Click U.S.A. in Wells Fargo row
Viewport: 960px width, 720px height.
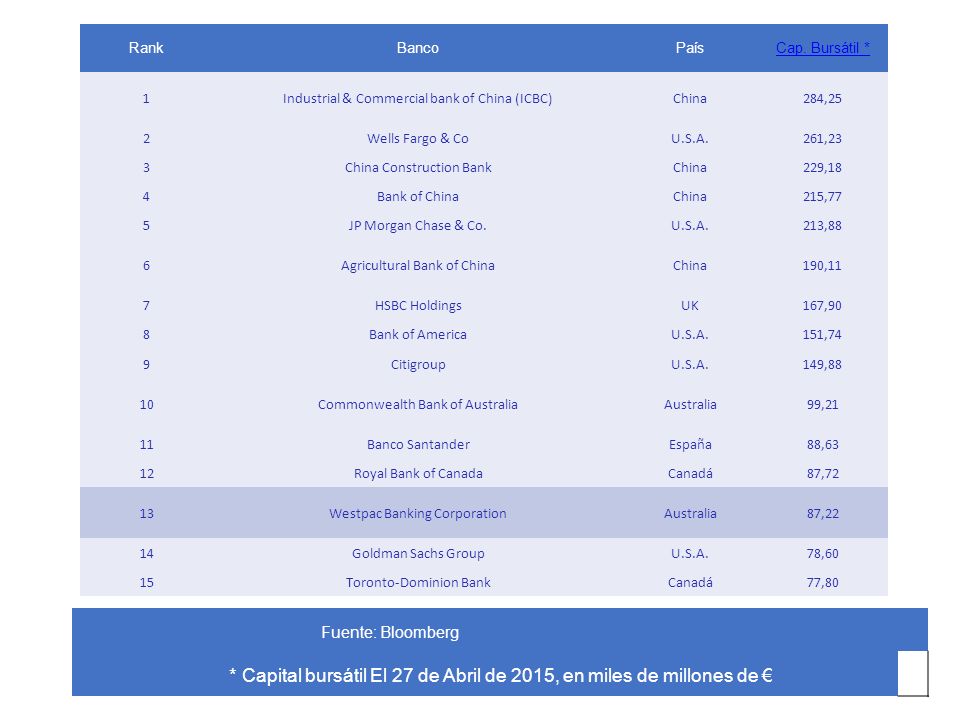[x=689, y=138]
